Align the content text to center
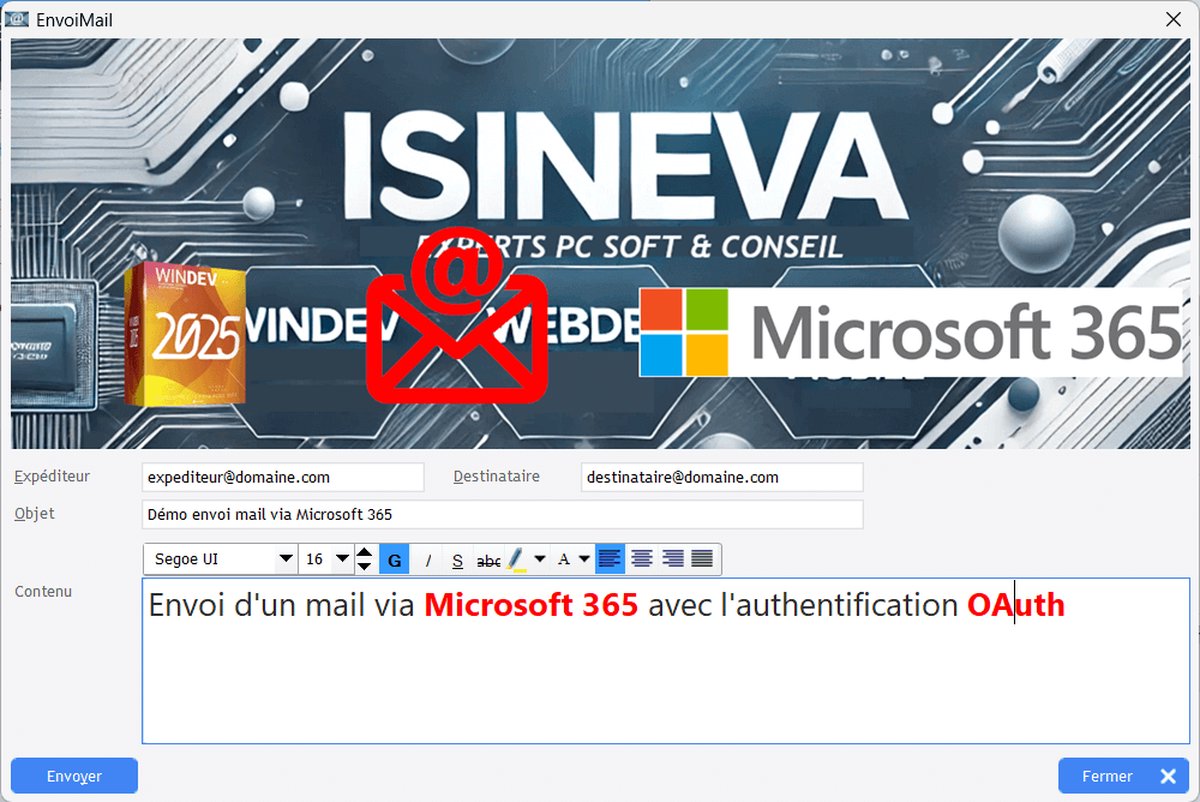1200x802 pixels. point(641,559)
